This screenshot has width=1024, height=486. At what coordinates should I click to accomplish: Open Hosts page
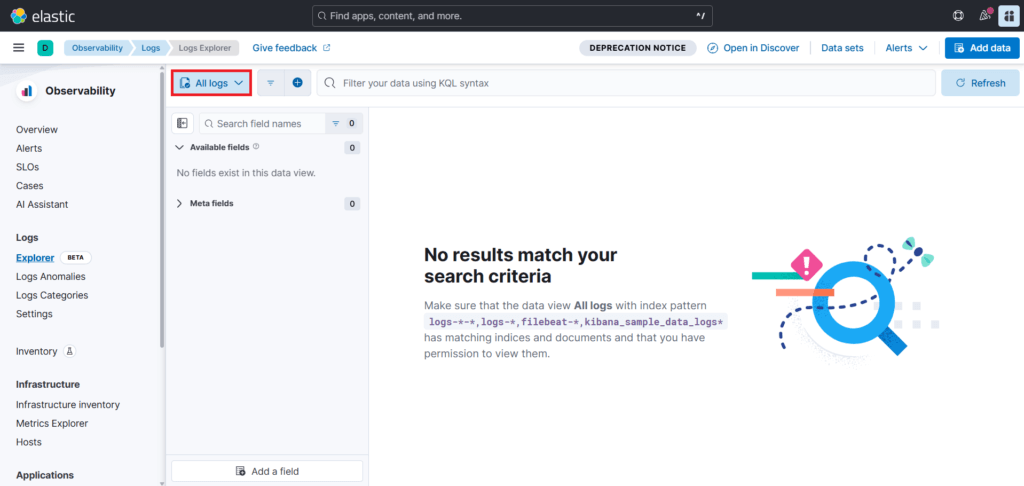point(29,442)
